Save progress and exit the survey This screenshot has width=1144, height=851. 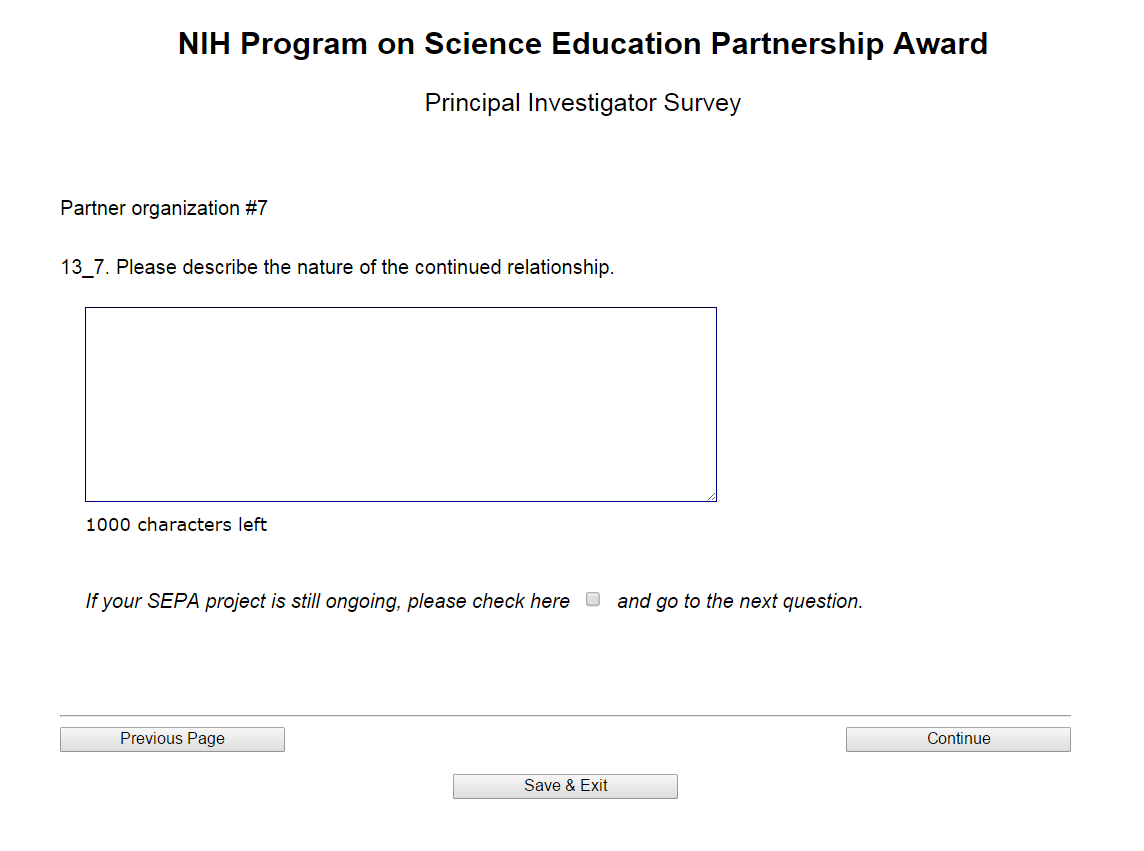[x=565, y=786]
